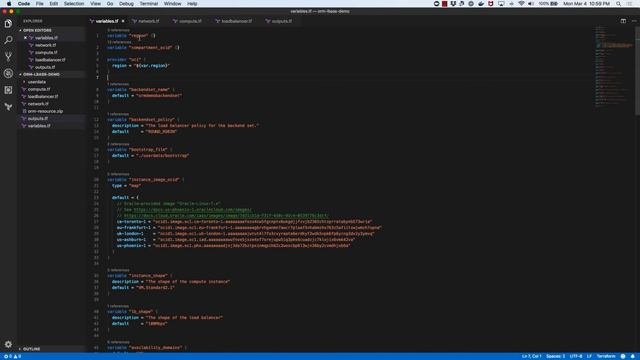Open errors and warnings count in status bar
The height and width of the screenshot is (360, 640).
(x=12, y=356)
